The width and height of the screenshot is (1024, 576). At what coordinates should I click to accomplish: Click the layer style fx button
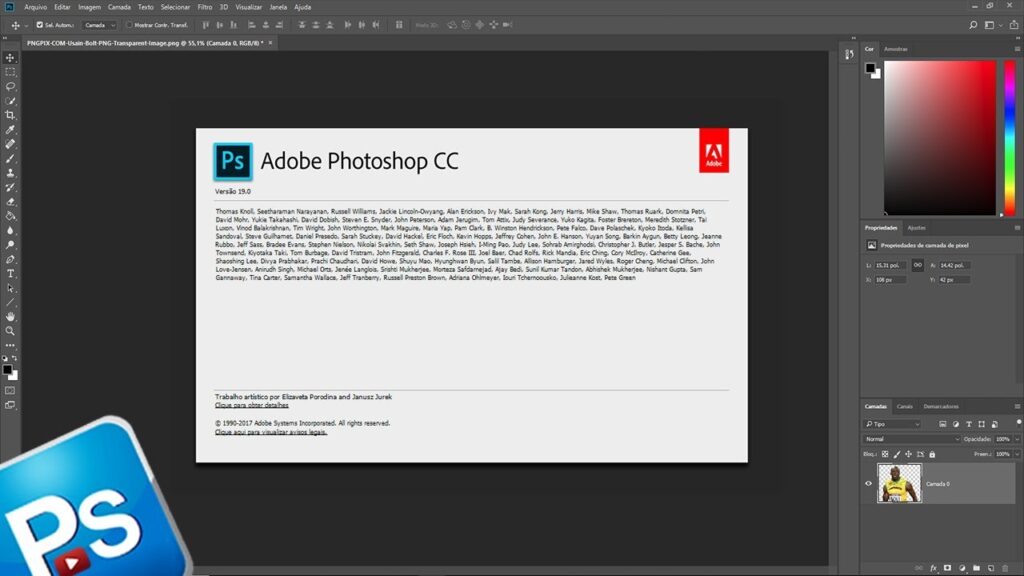933,568
